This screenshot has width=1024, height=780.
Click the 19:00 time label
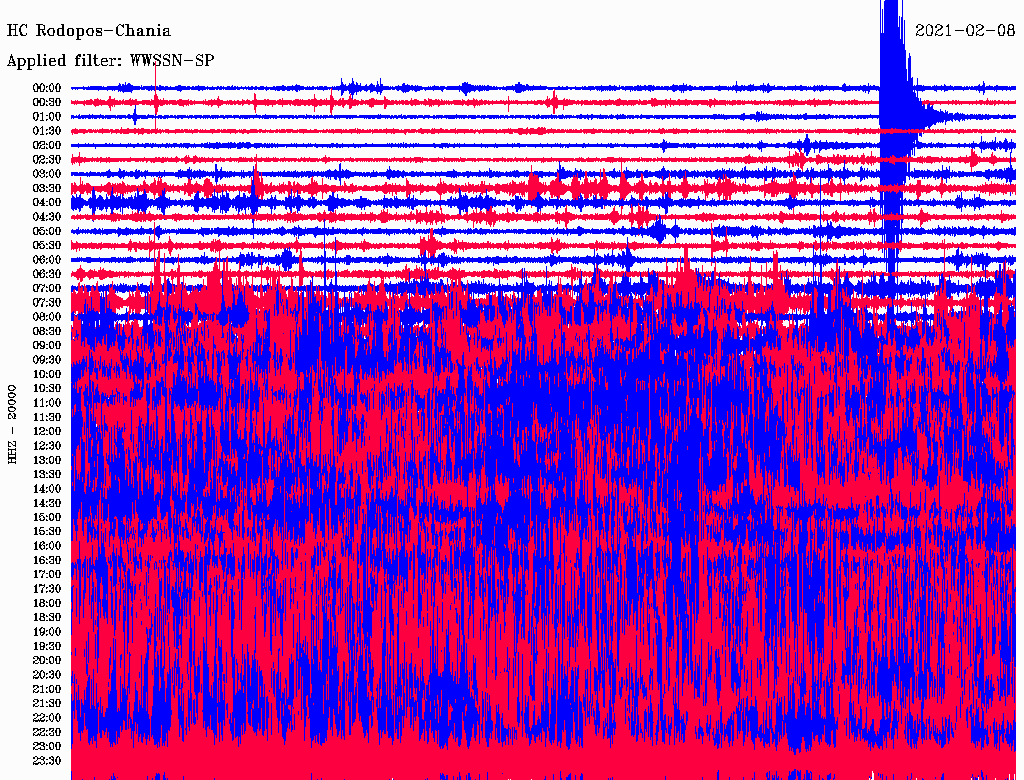47,632
